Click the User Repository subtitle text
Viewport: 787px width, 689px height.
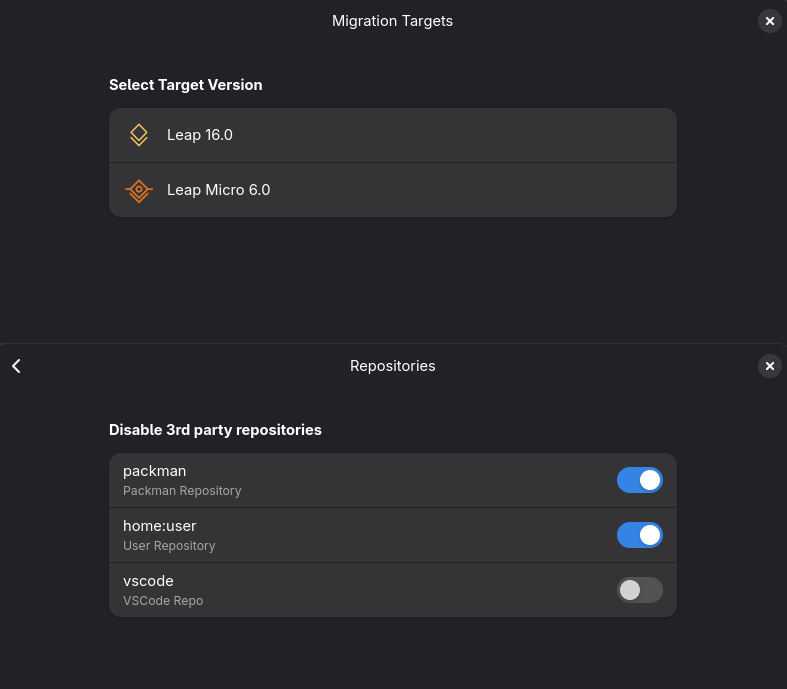169,546
